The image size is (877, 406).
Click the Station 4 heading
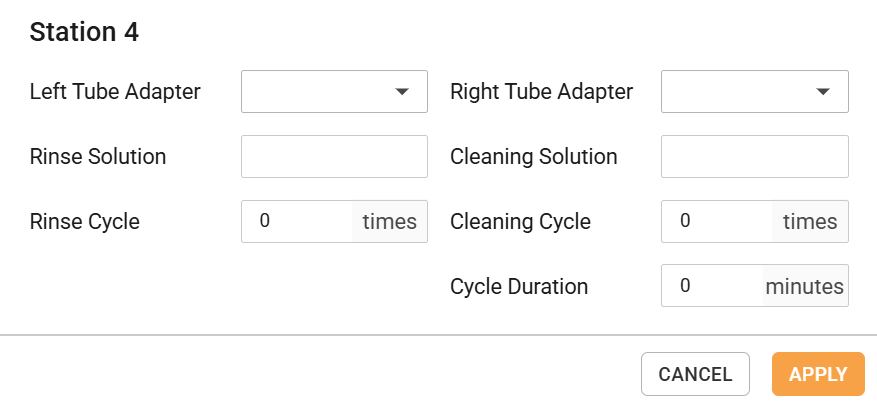tap(84, 32)
